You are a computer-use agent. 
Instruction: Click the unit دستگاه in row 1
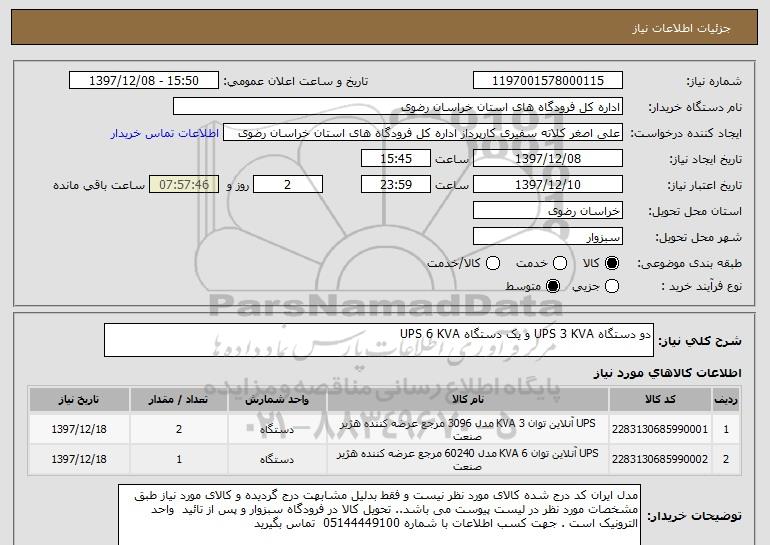(x=277, y=429)
